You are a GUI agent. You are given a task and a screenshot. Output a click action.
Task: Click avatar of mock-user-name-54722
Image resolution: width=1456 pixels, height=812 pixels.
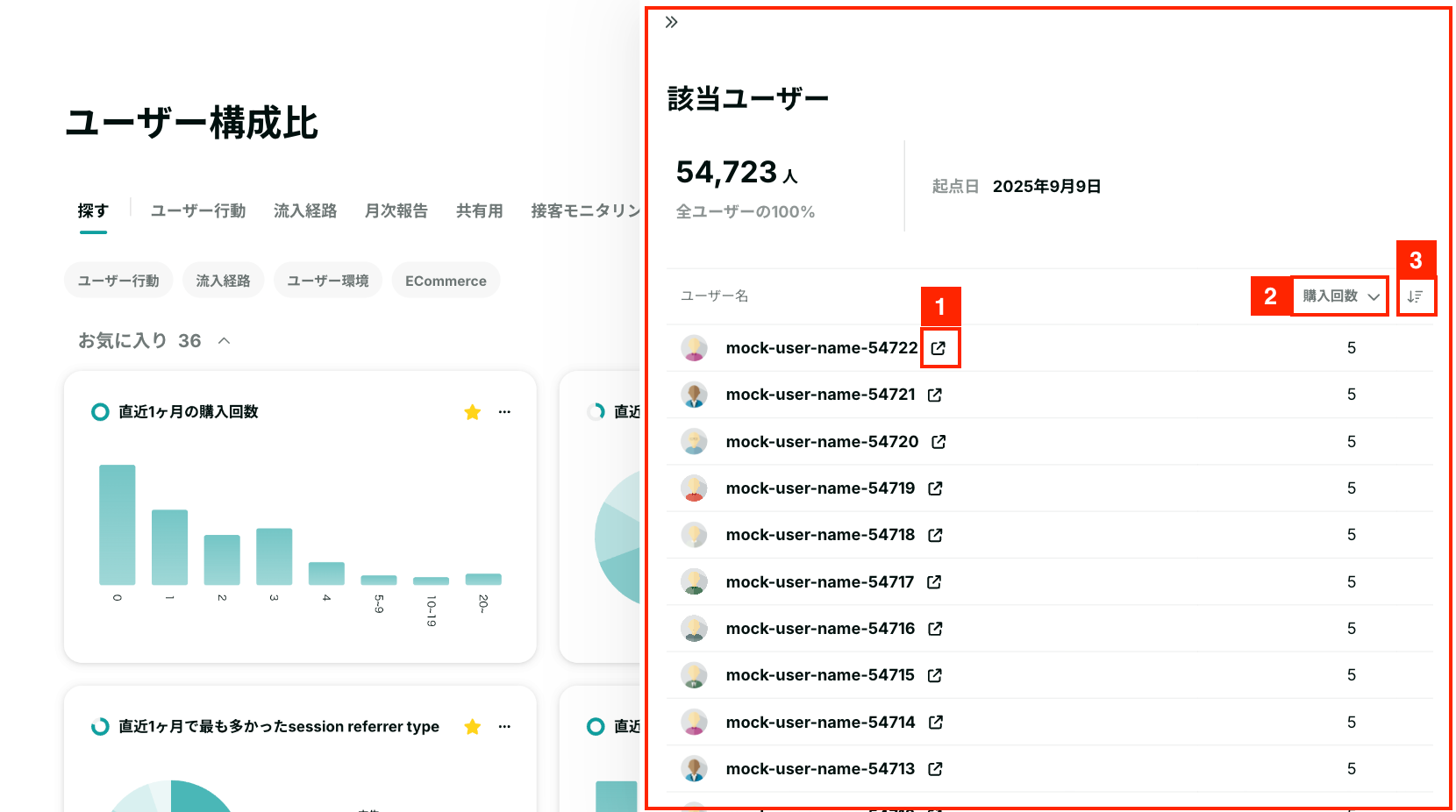pos(695,348)
